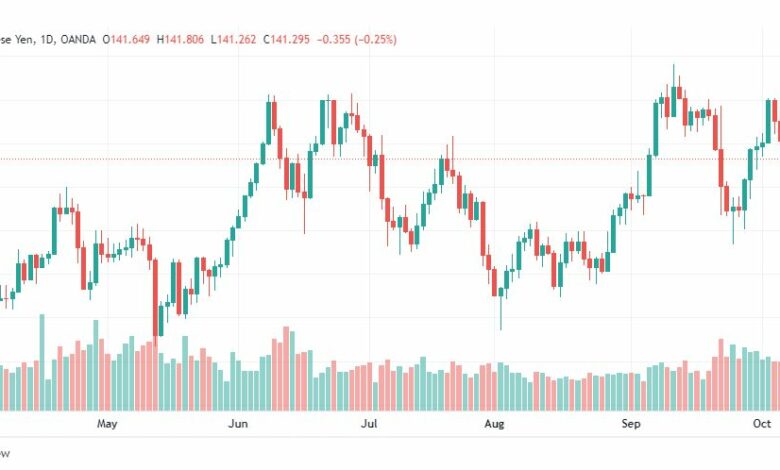This screenshot has height=470, width=780.
Task: Click the tallest green volume bar before May
Action: tap(42, 362)
